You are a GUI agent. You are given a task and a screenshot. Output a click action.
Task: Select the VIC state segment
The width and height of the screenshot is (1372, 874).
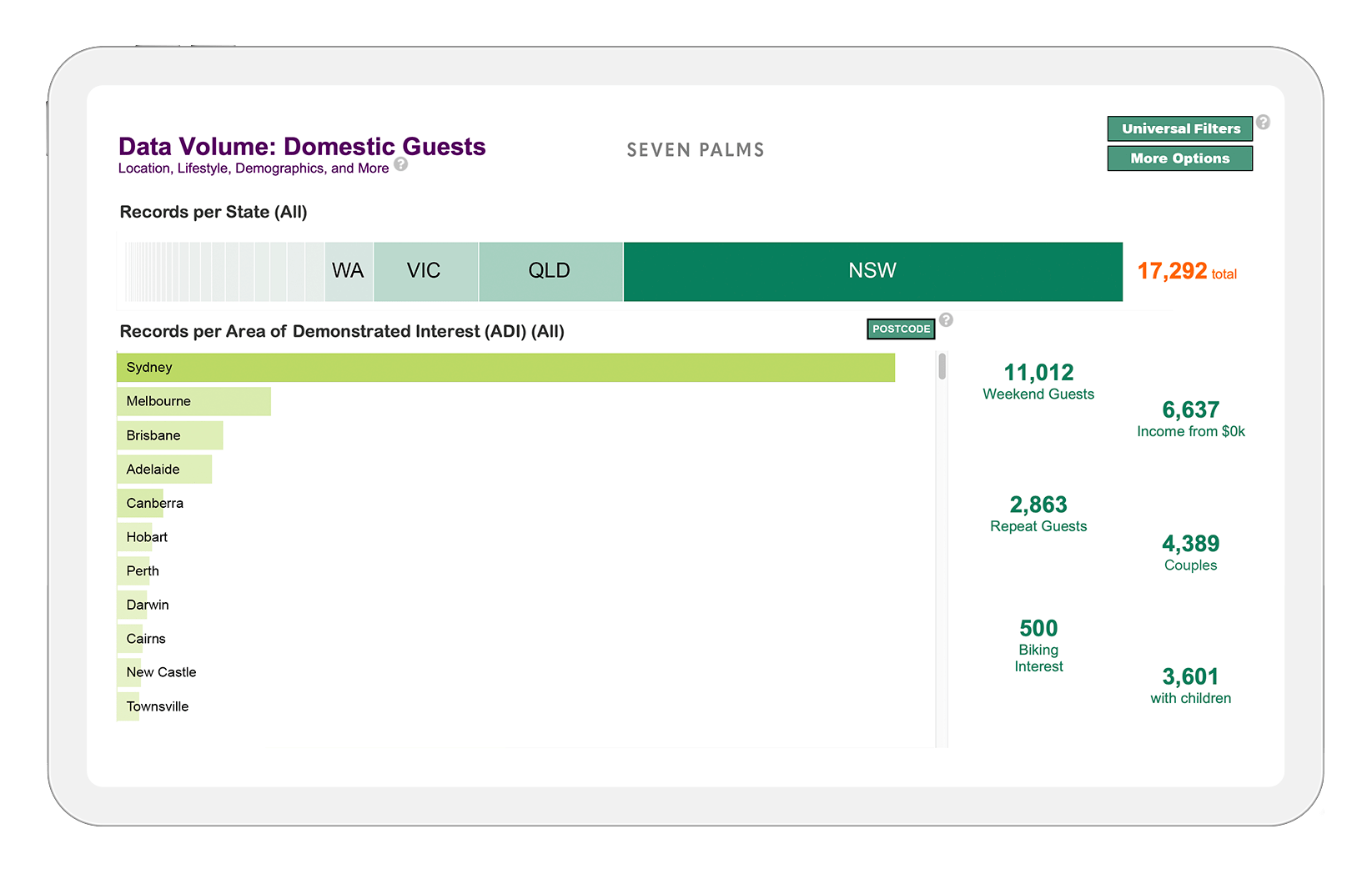(426, 271)
